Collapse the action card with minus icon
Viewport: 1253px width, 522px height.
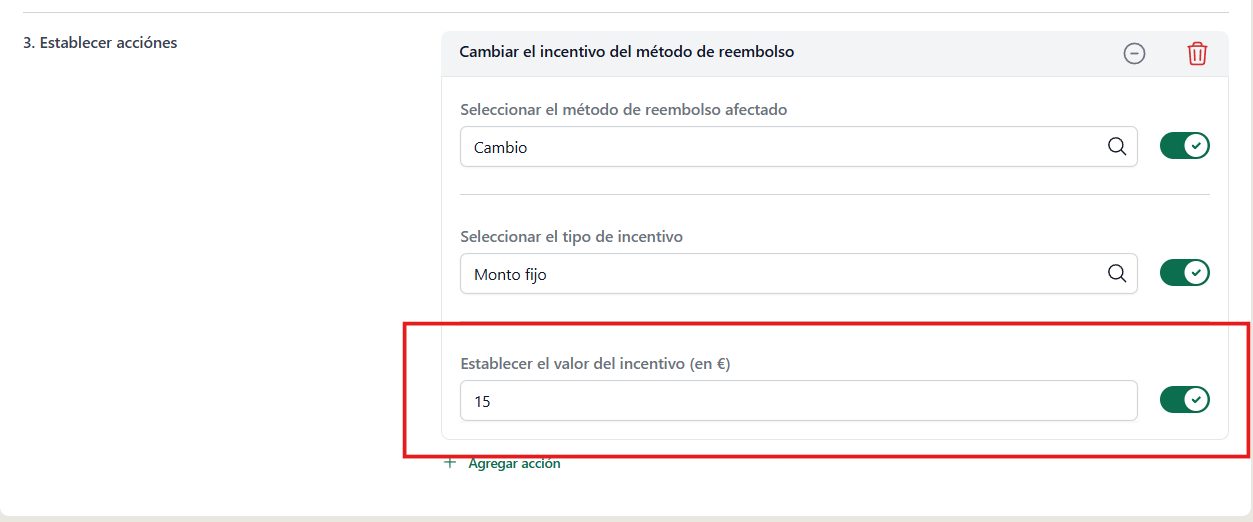click(x=1134, y=54)
